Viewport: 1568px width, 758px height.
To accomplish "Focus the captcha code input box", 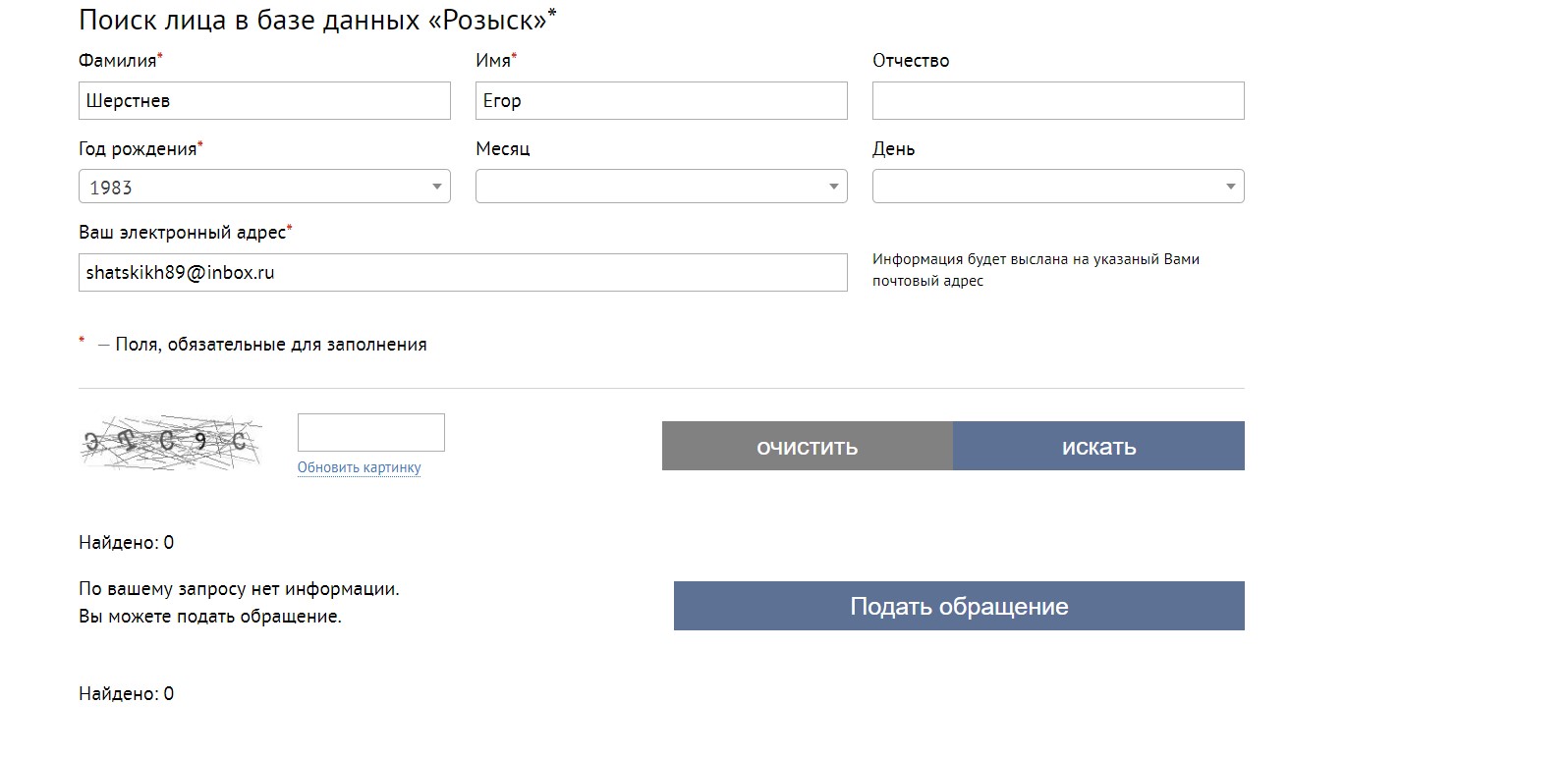I will click(371, 433).
